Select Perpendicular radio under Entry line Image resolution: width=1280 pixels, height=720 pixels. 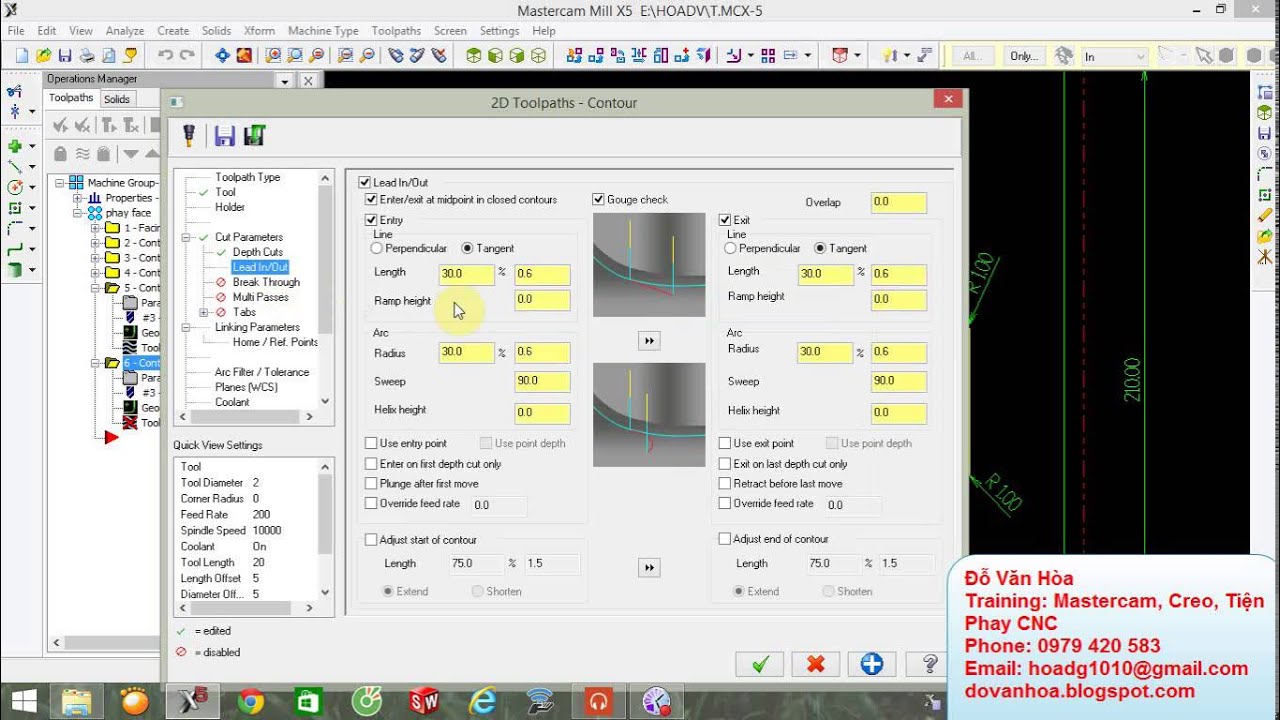377,248
